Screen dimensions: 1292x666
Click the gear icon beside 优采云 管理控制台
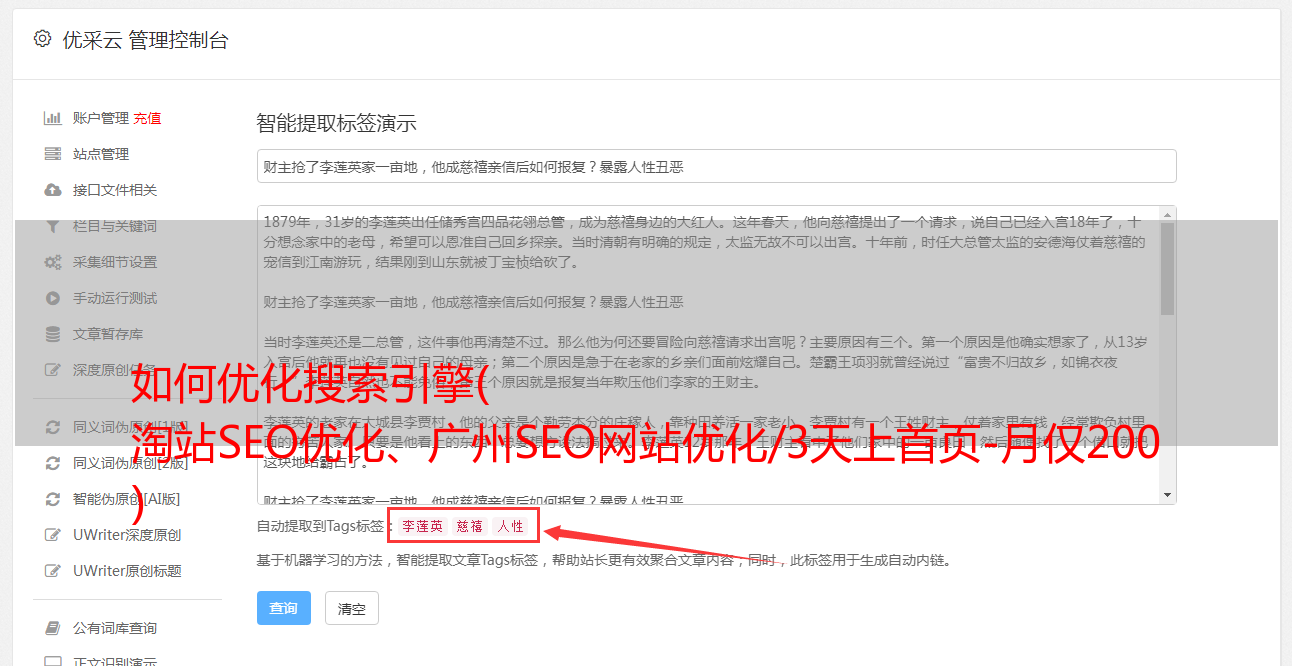pos(42,39)
